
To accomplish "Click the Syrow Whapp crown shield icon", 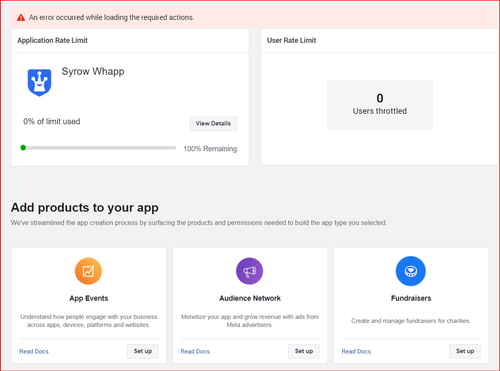I will click(x=39, y=82).
